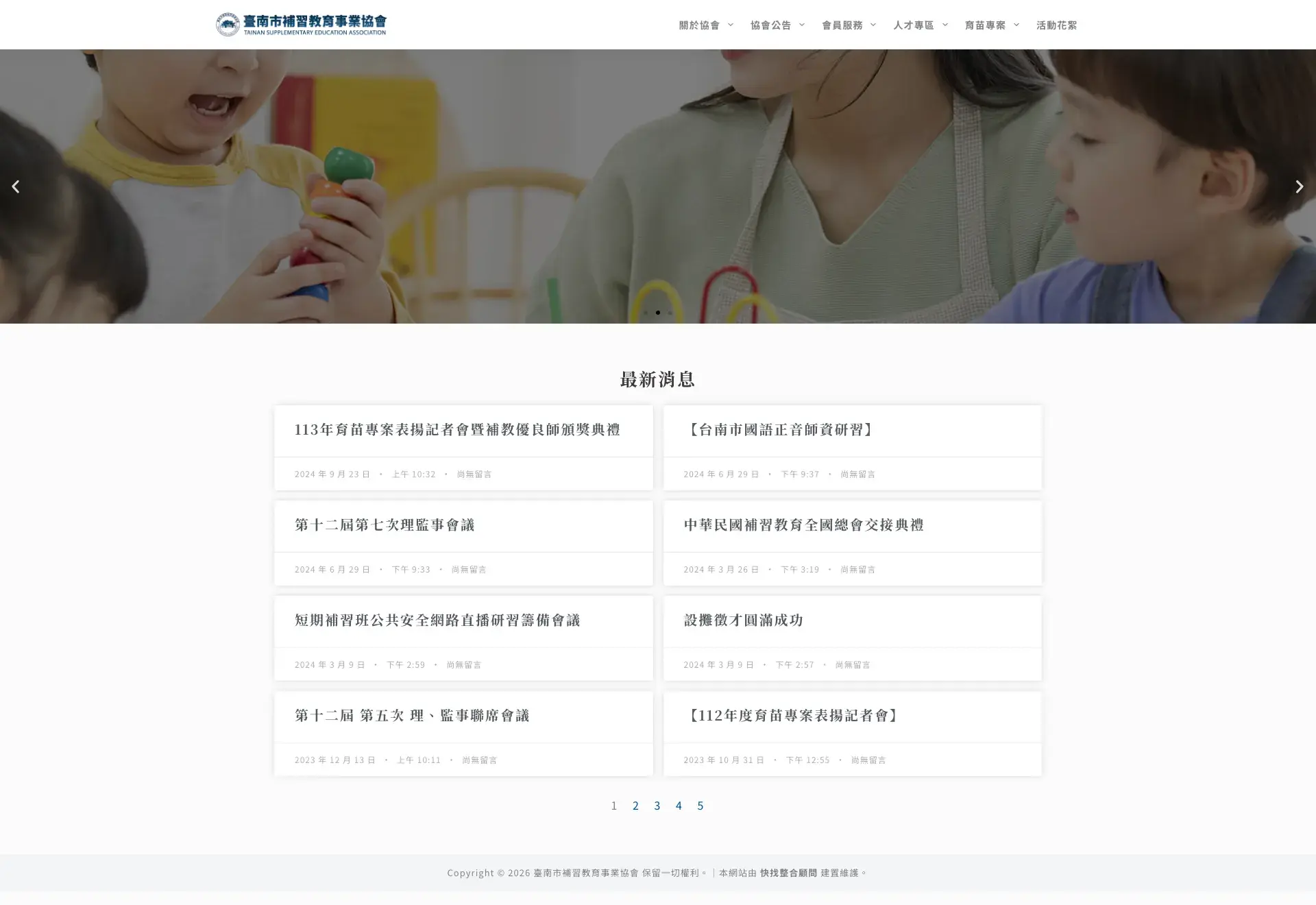Open 第十二屆 第五次 理、監事聯席會議 article
The width and height of the screenshot is (1316, 905).
pyautogui.click(x=412, y=715)
